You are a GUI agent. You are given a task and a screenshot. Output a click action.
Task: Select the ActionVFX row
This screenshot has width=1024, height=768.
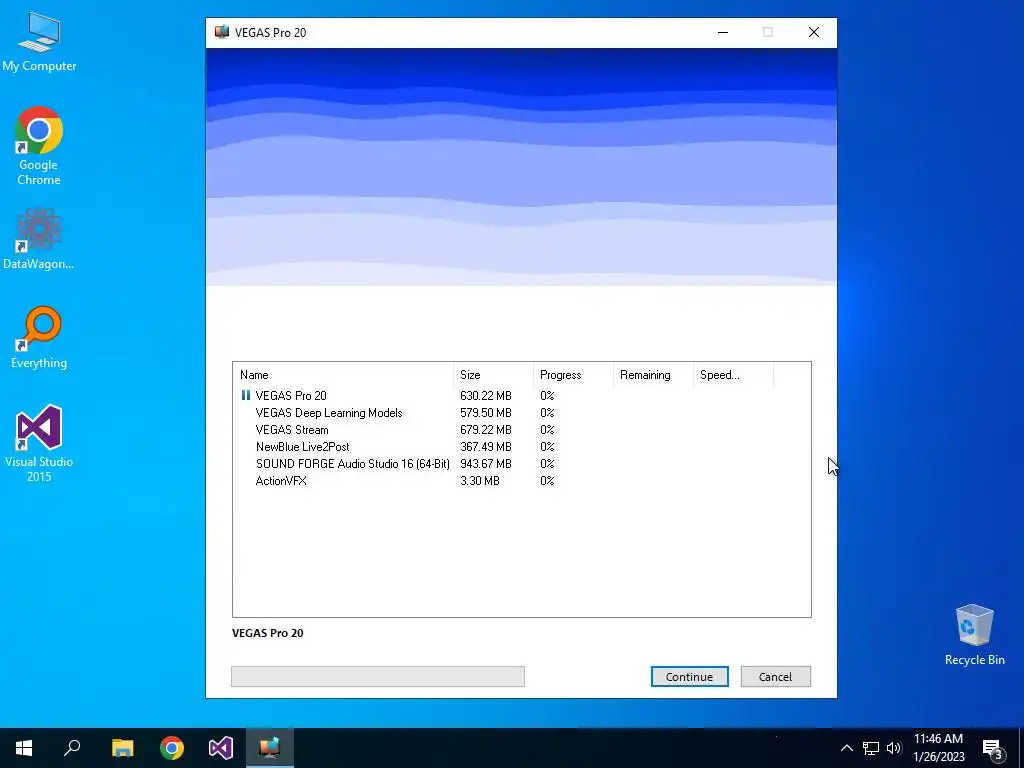coord(521,481)
